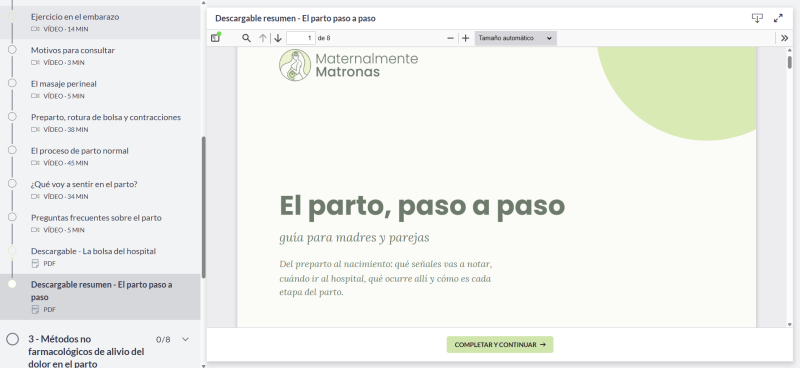Click section 3 progress circle
Viewport: 800px width, 368px height.
(13, 339)
